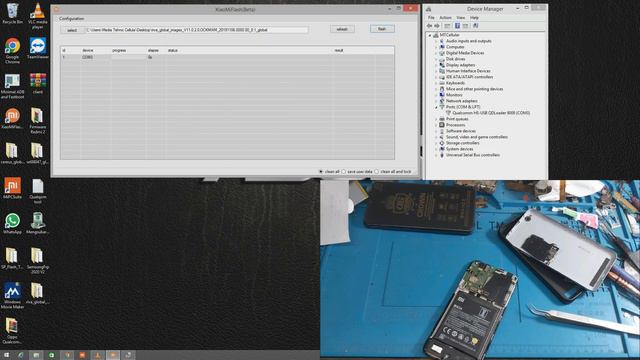Expand the Display adapters node

[436, 65]
